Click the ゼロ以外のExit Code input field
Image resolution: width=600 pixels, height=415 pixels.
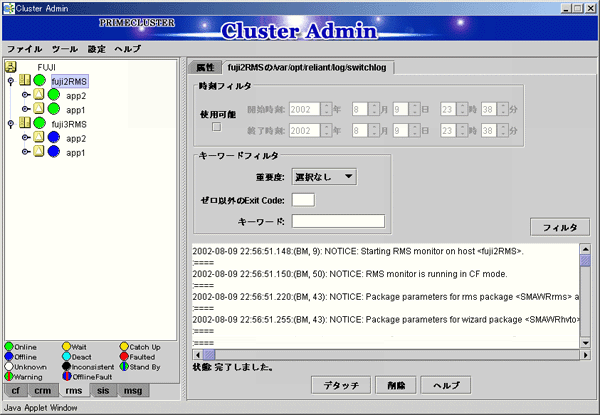303,200
